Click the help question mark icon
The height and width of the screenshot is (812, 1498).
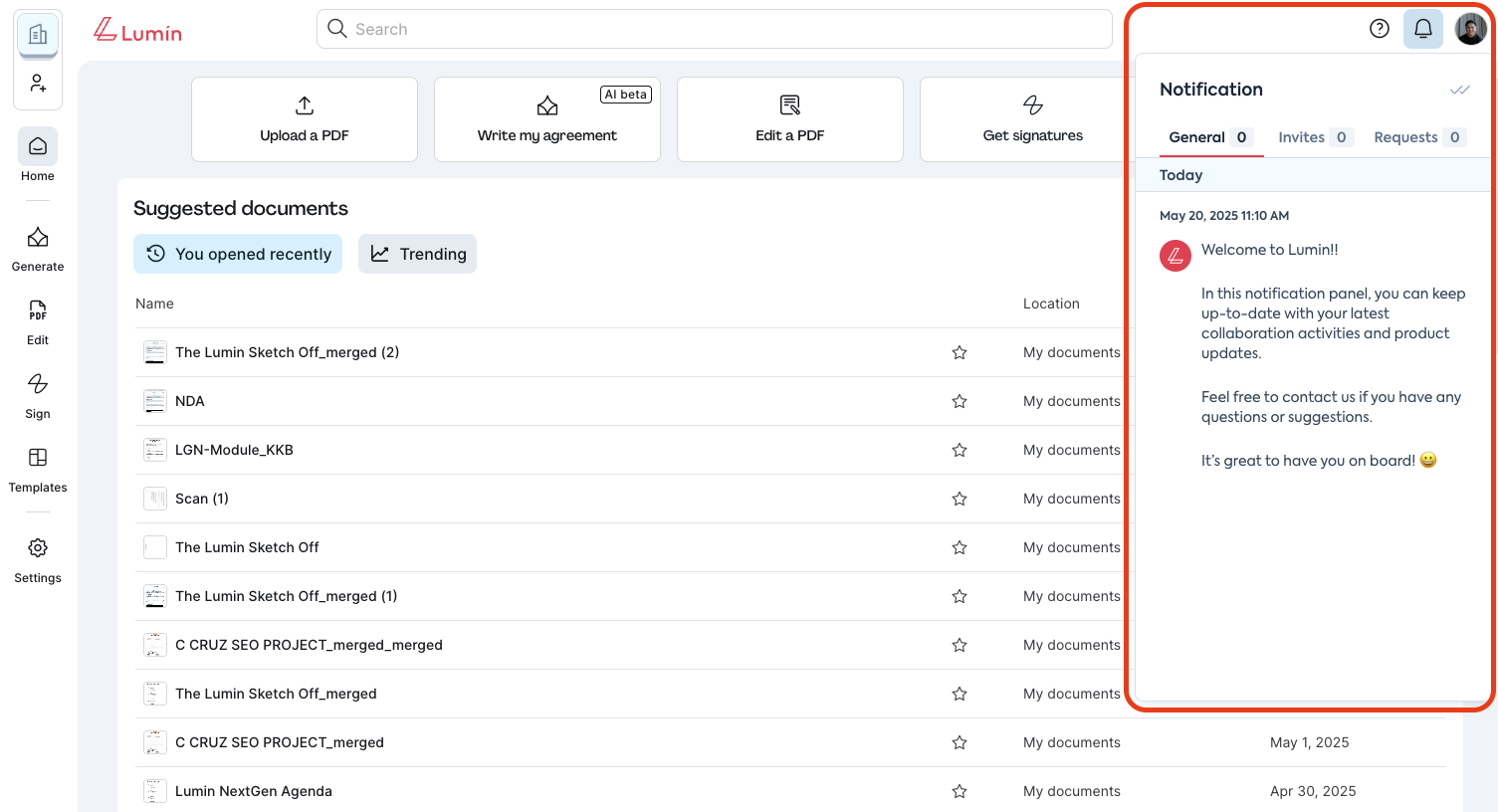pyautogui.click(x=1380, y=29)
